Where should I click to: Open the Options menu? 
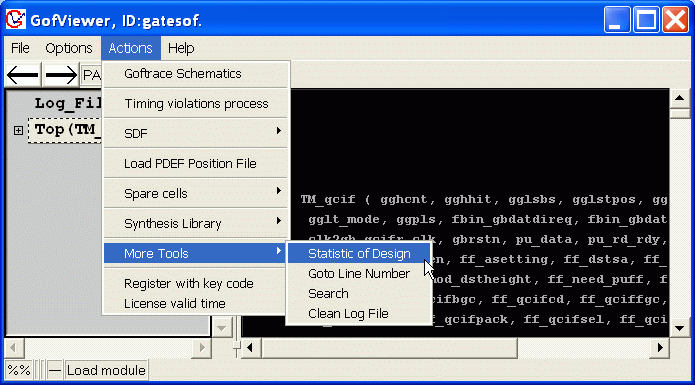click(69, 48)
